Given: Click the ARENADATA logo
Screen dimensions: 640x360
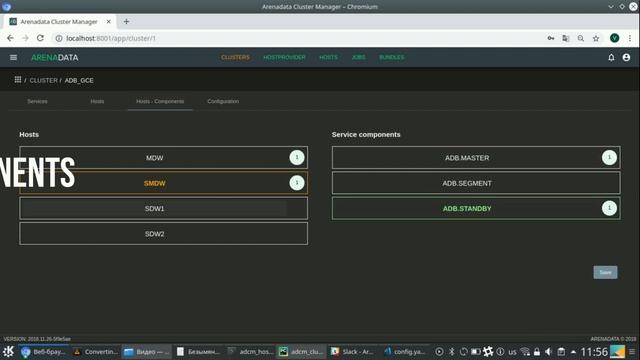Looking at the screenshot, I should tap(55, 58).
